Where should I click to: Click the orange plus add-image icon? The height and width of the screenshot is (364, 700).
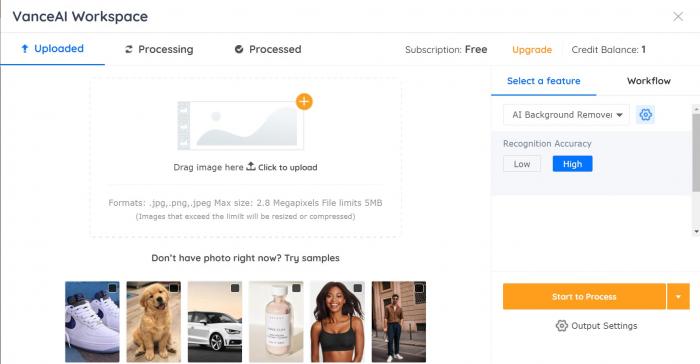coord(304,101)
